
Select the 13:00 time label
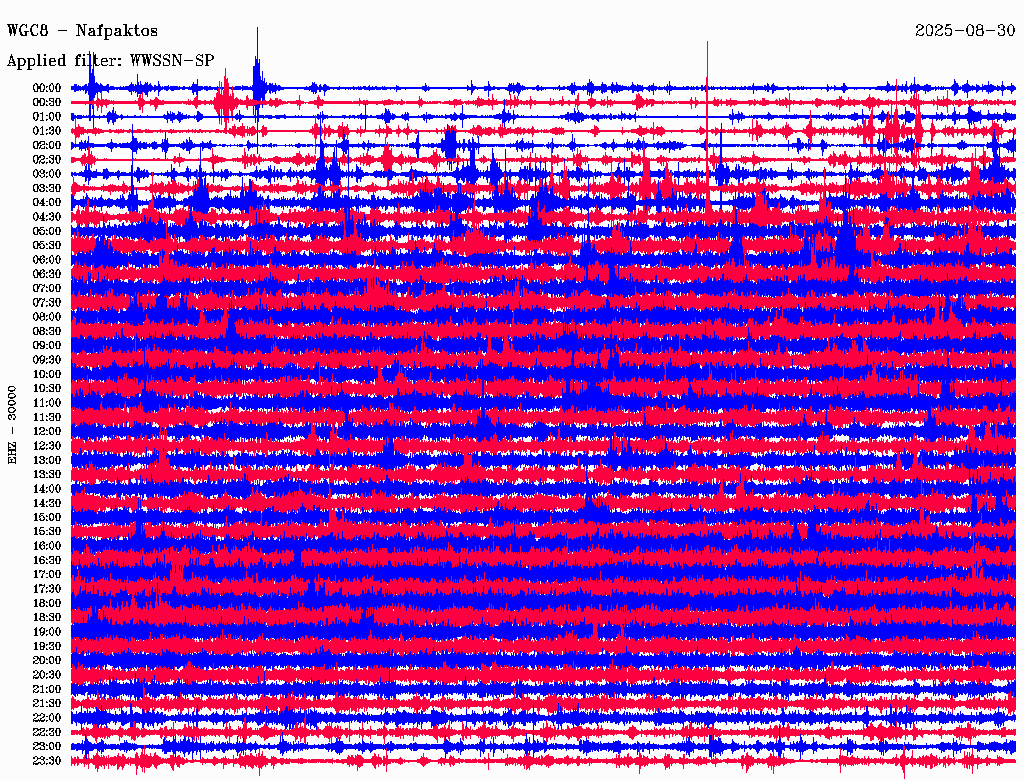click(x=47, y=460)
